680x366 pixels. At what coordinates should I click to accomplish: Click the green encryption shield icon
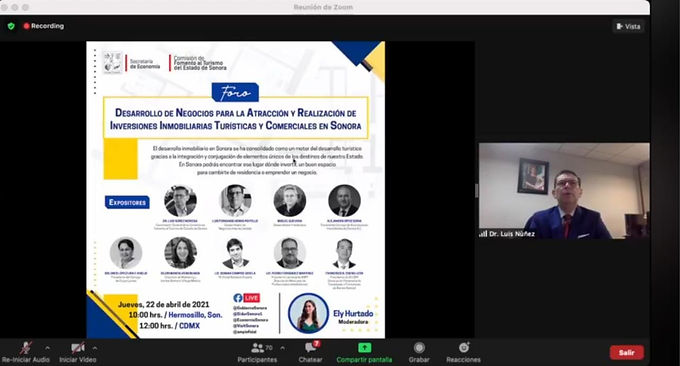point(11,26)
